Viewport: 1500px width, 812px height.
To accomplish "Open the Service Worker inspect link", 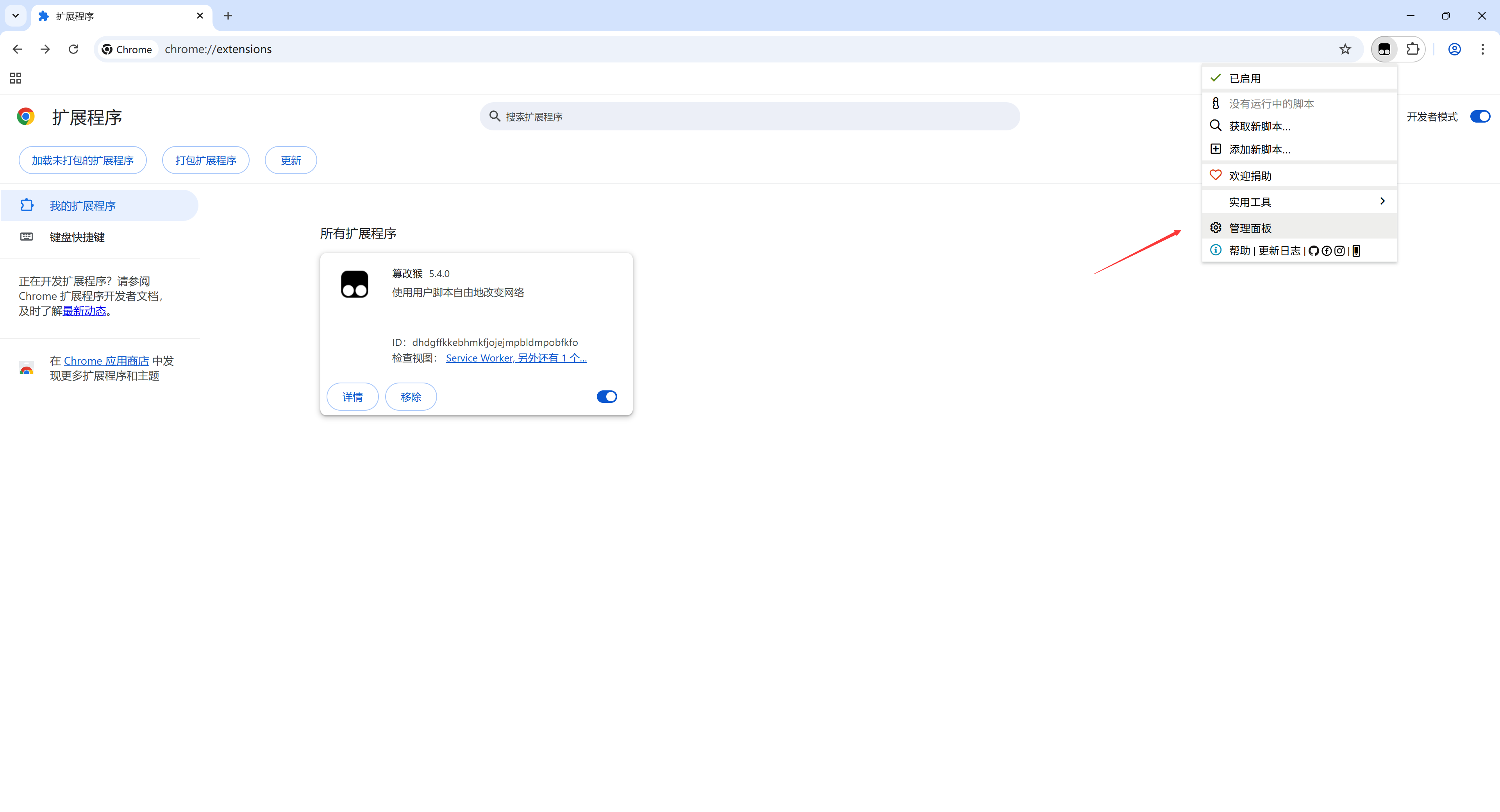I will tap(479, 358).
